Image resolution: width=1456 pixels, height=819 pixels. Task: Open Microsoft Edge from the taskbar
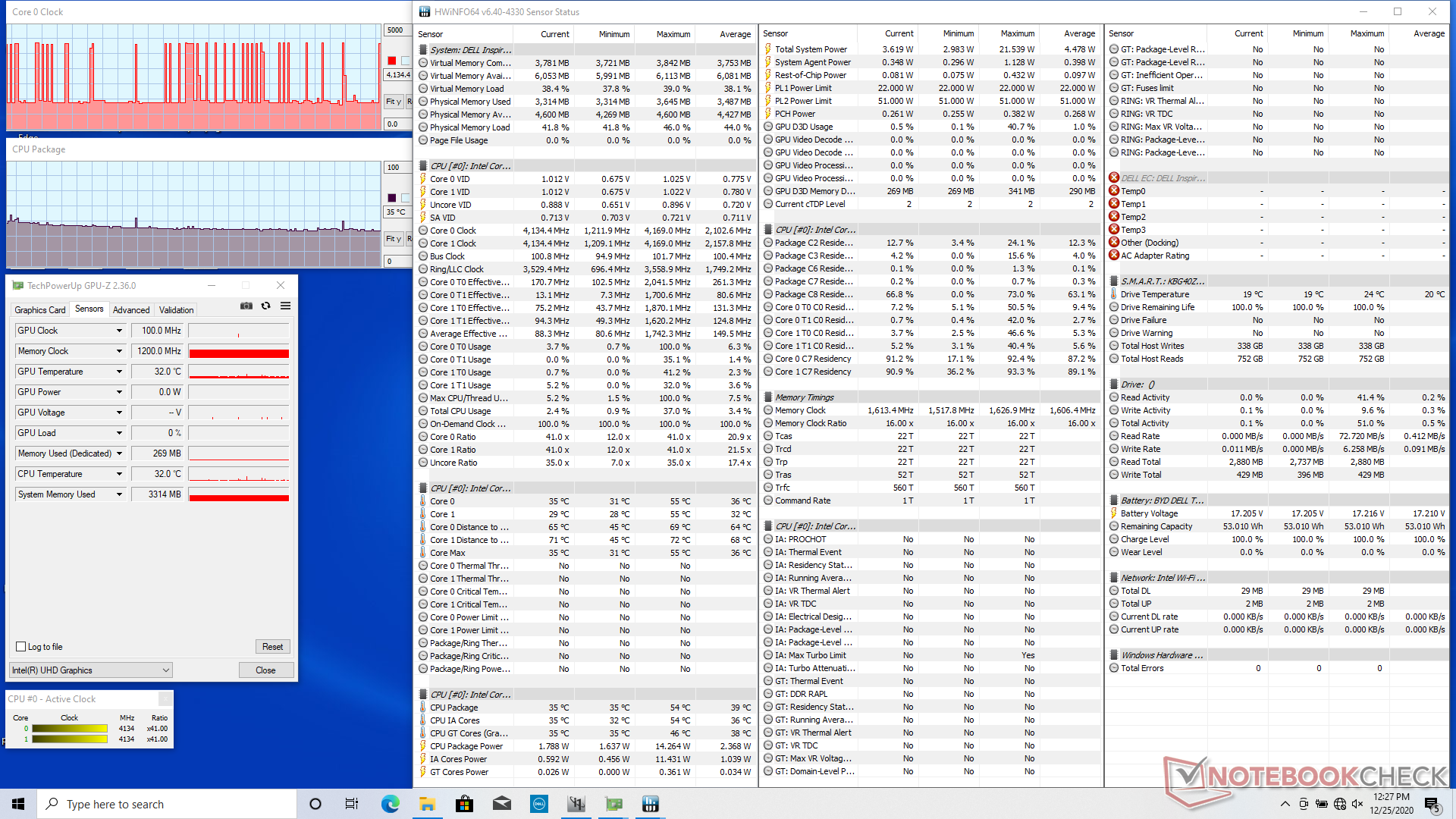[390, 804]
